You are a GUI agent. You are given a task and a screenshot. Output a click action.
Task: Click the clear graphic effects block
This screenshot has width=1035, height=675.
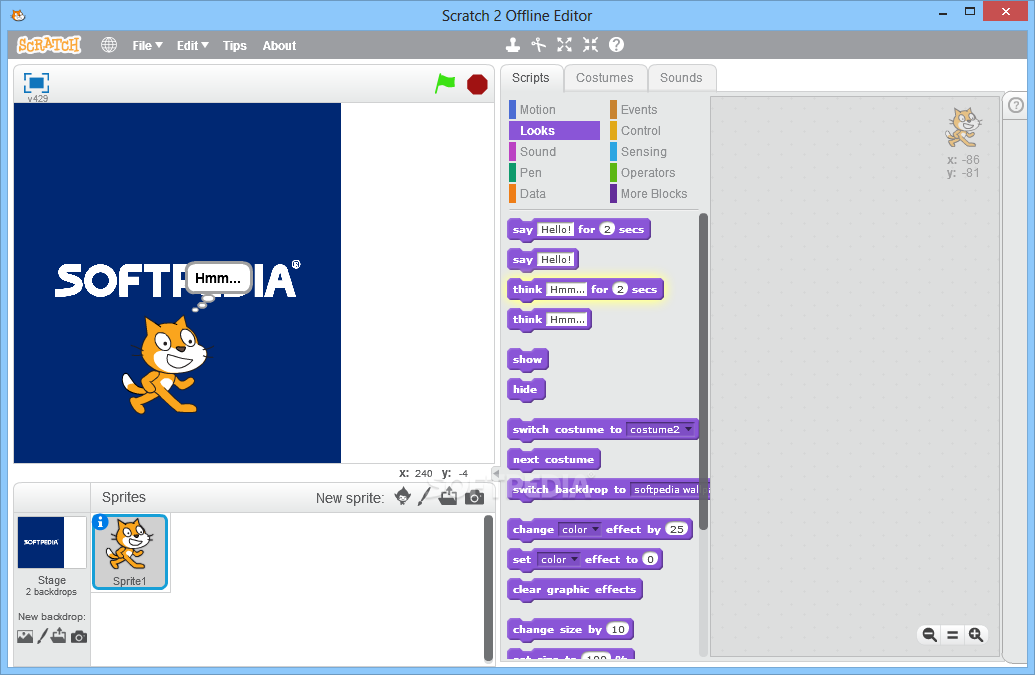point(574,590)
